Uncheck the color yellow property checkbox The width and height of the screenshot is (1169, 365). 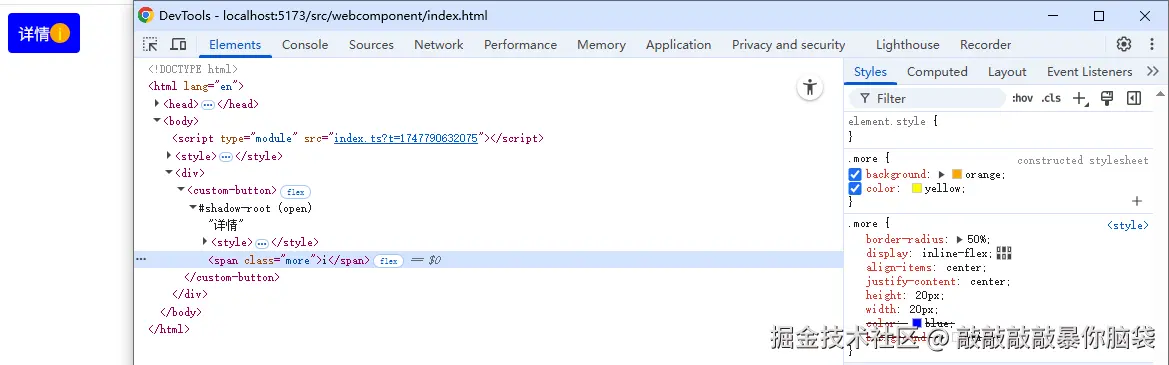click(855, 188)
